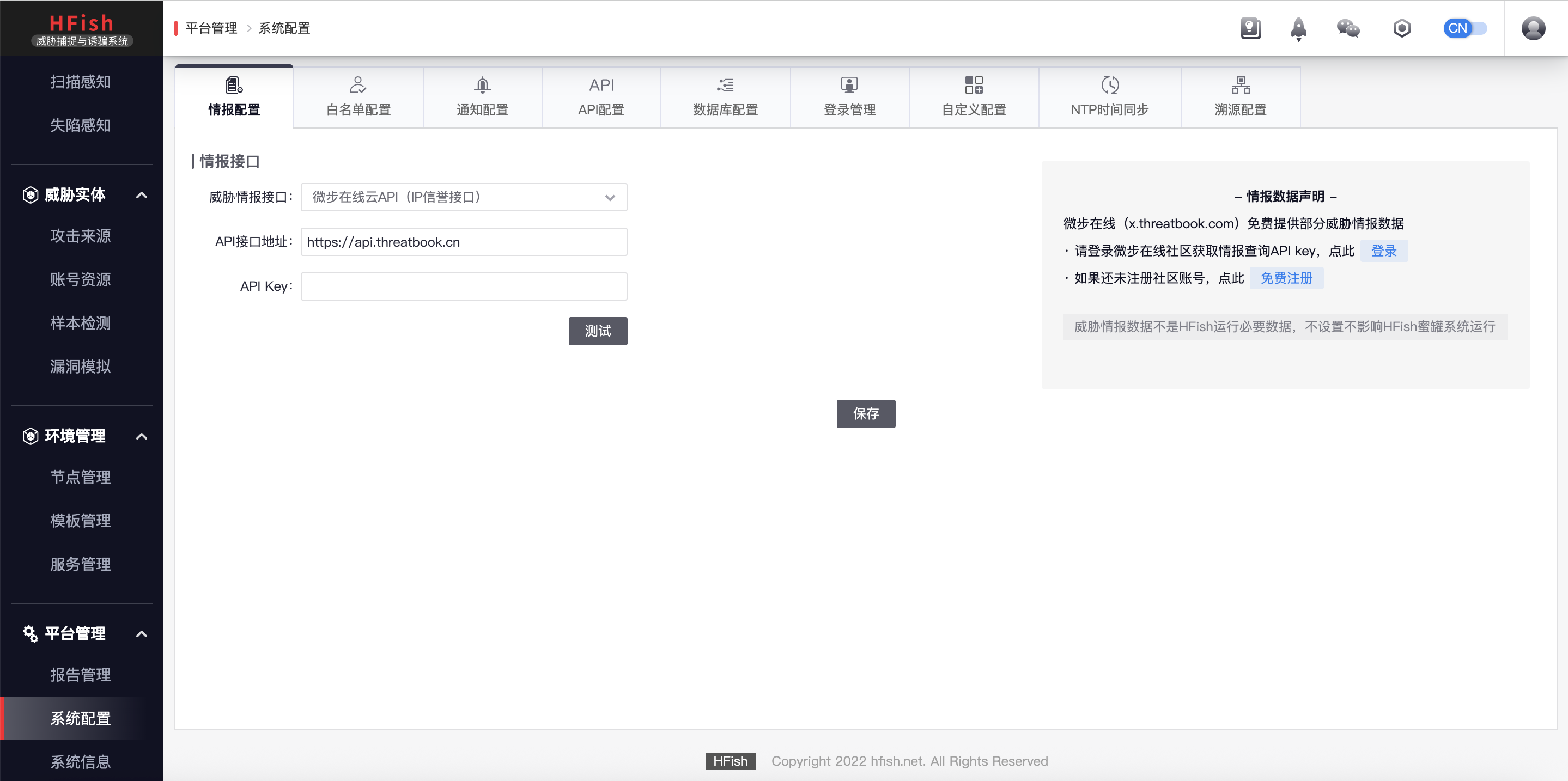Toggle the CN language switch
The width and height of the screenshot is (1568, 781).
[1464, 28]
